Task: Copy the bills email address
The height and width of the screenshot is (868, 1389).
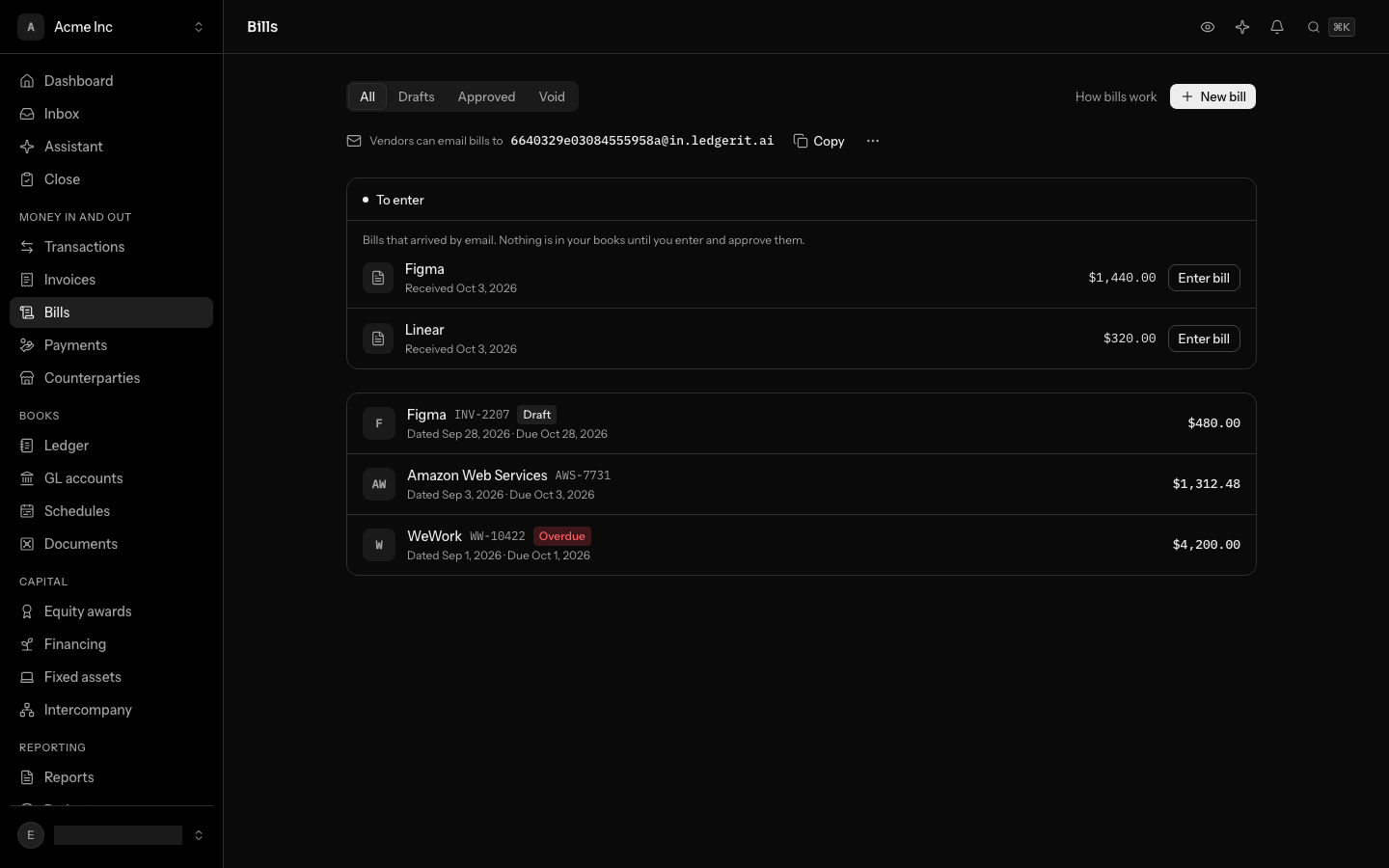Action: [x=819, y=141]
